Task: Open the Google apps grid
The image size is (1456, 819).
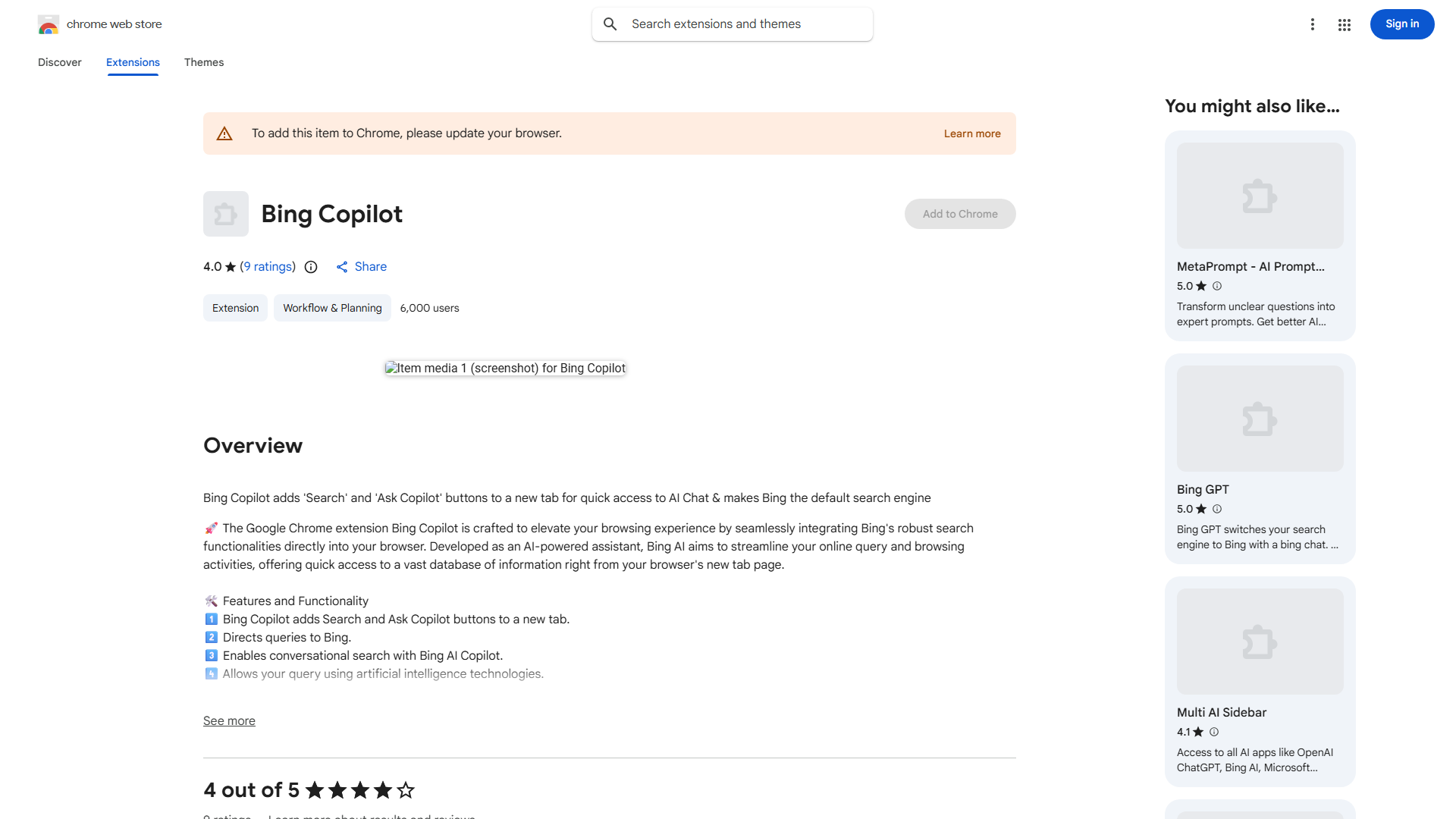Action: [1345, 24]
